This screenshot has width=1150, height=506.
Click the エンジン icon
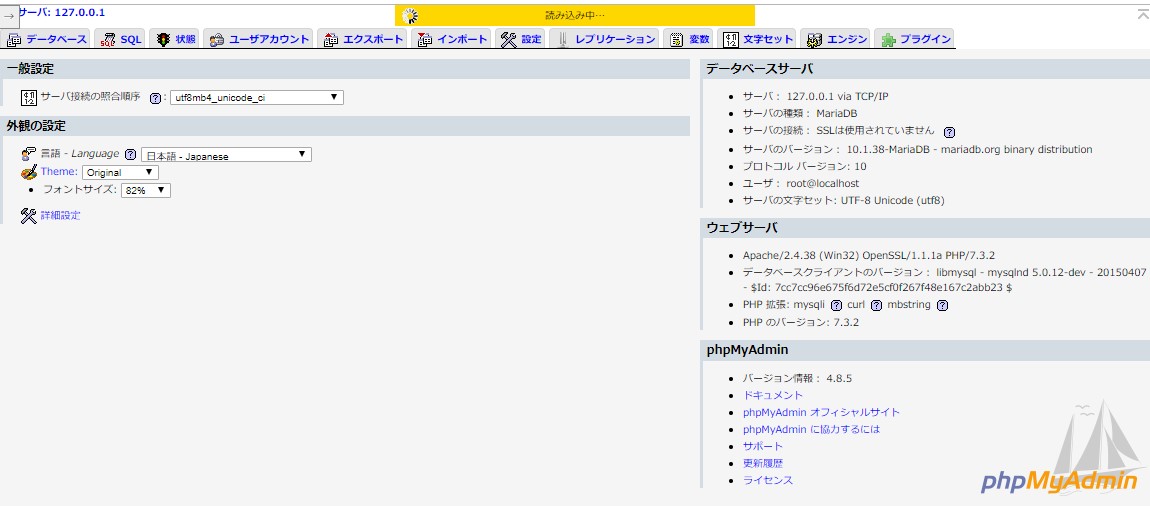(x=815, y=40)
